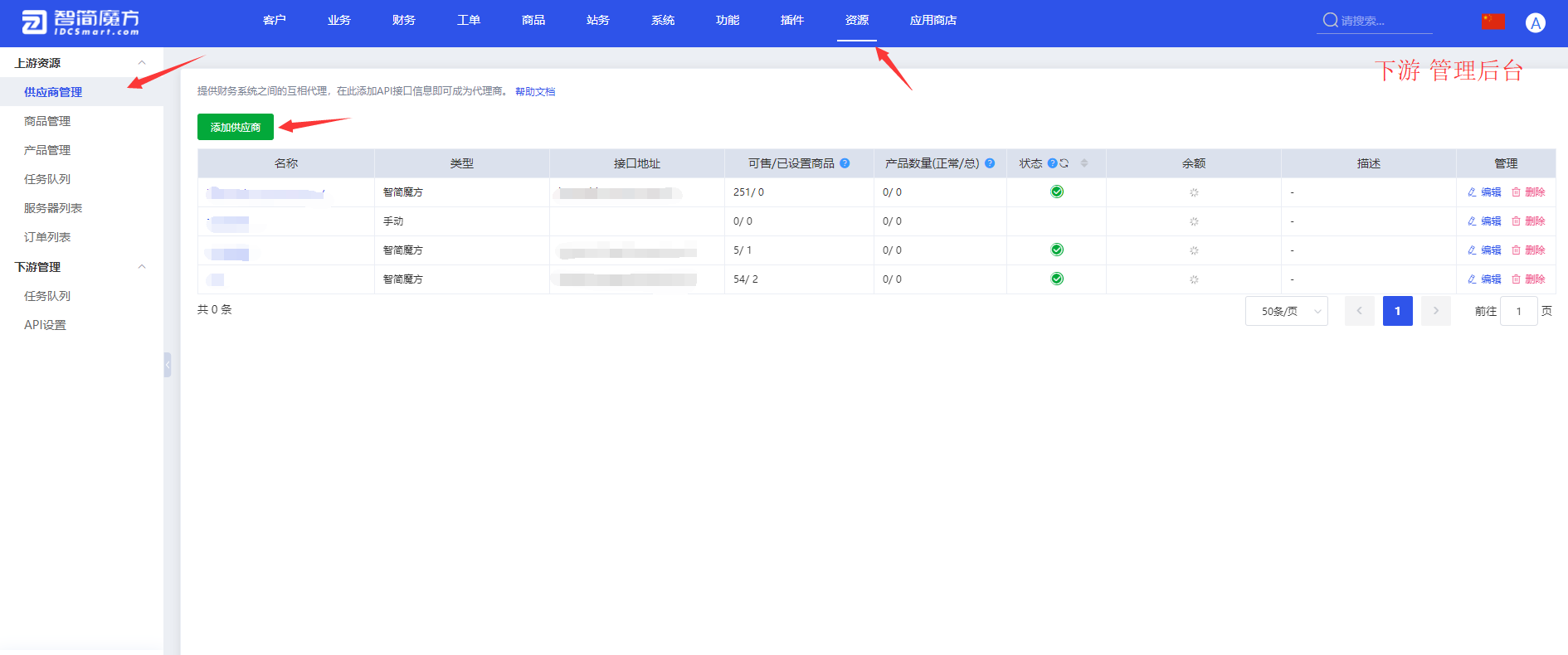Click the green 添加供应商 button

[236, 127]
